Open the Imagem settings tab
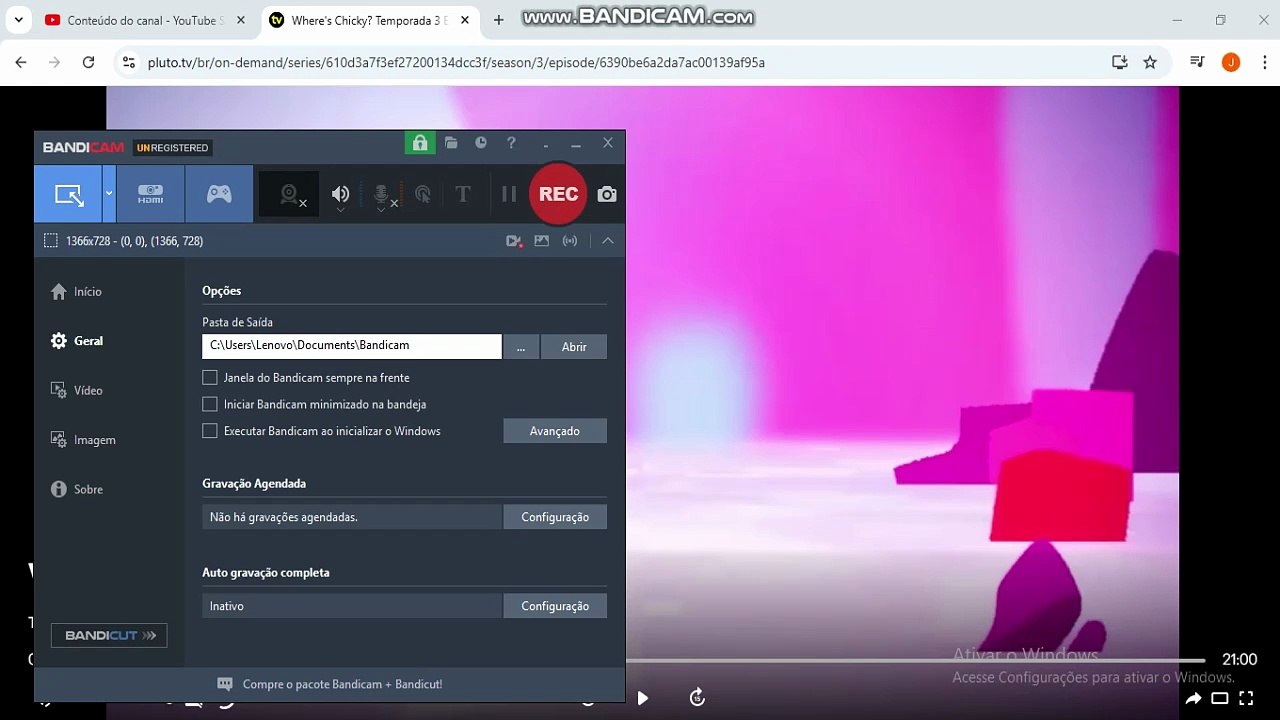Screen dimensions: 1280x720 point(83,440)
